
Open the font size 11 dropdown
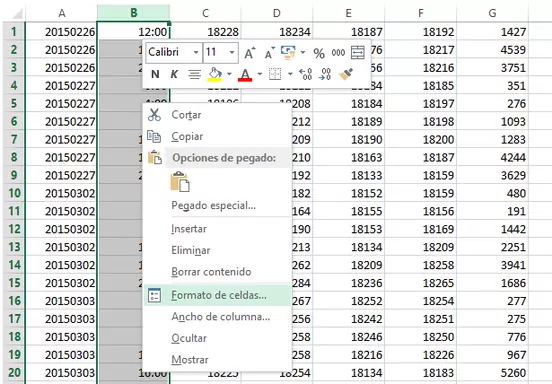click(232, 52)
